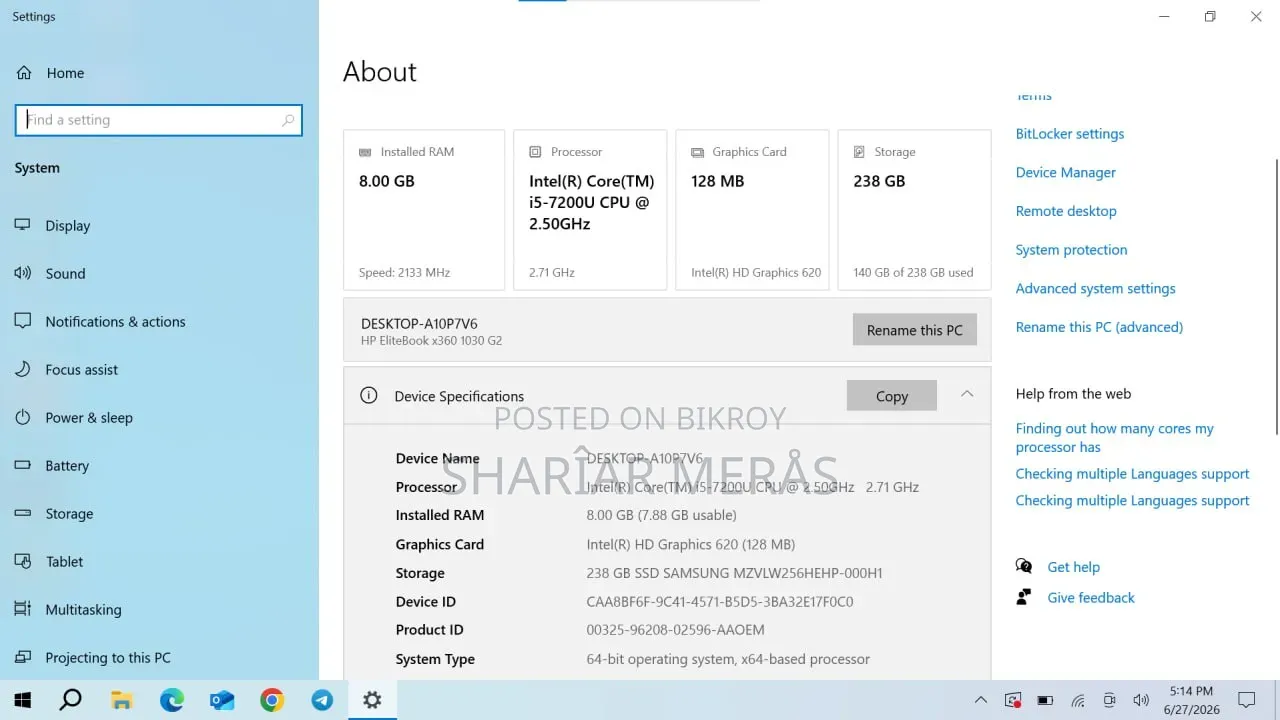Click the Get help link
Viewport: 1280px width, 720px height.
click(1073, 567)
